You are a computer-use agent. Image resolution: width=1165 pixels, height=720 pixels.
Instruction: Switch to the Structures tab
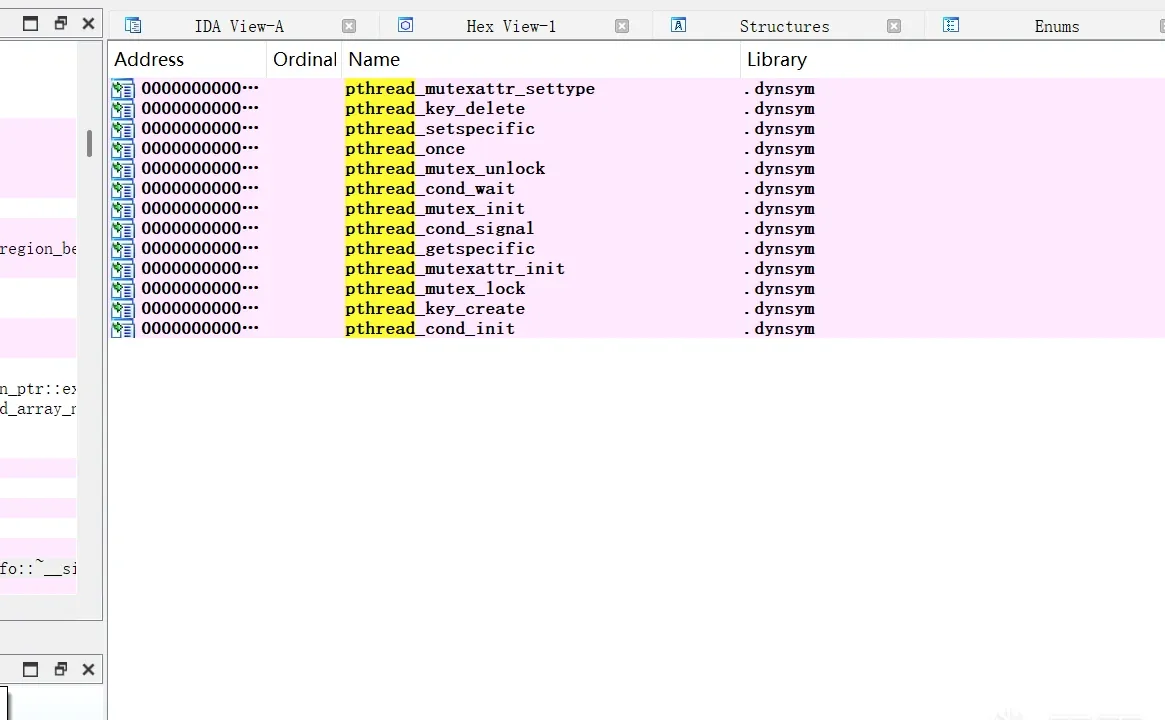click(784, 26)
